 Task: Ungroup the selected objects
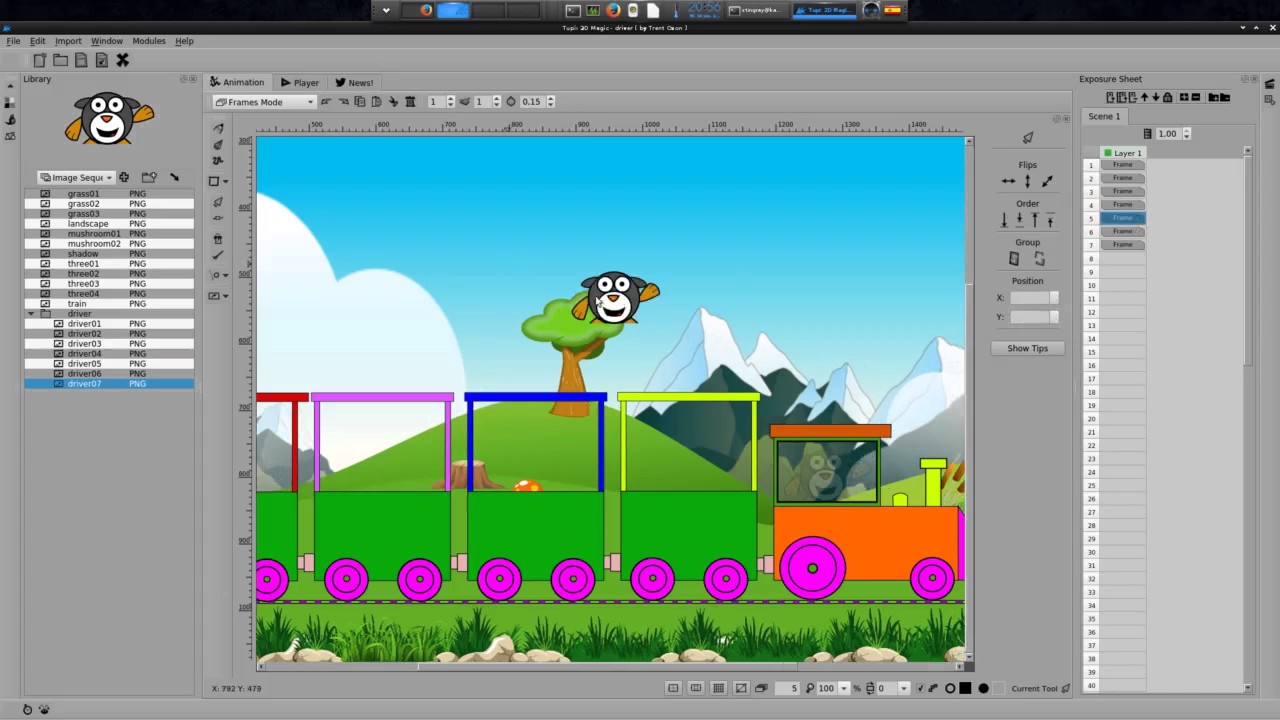click(x=1039, y=258)
